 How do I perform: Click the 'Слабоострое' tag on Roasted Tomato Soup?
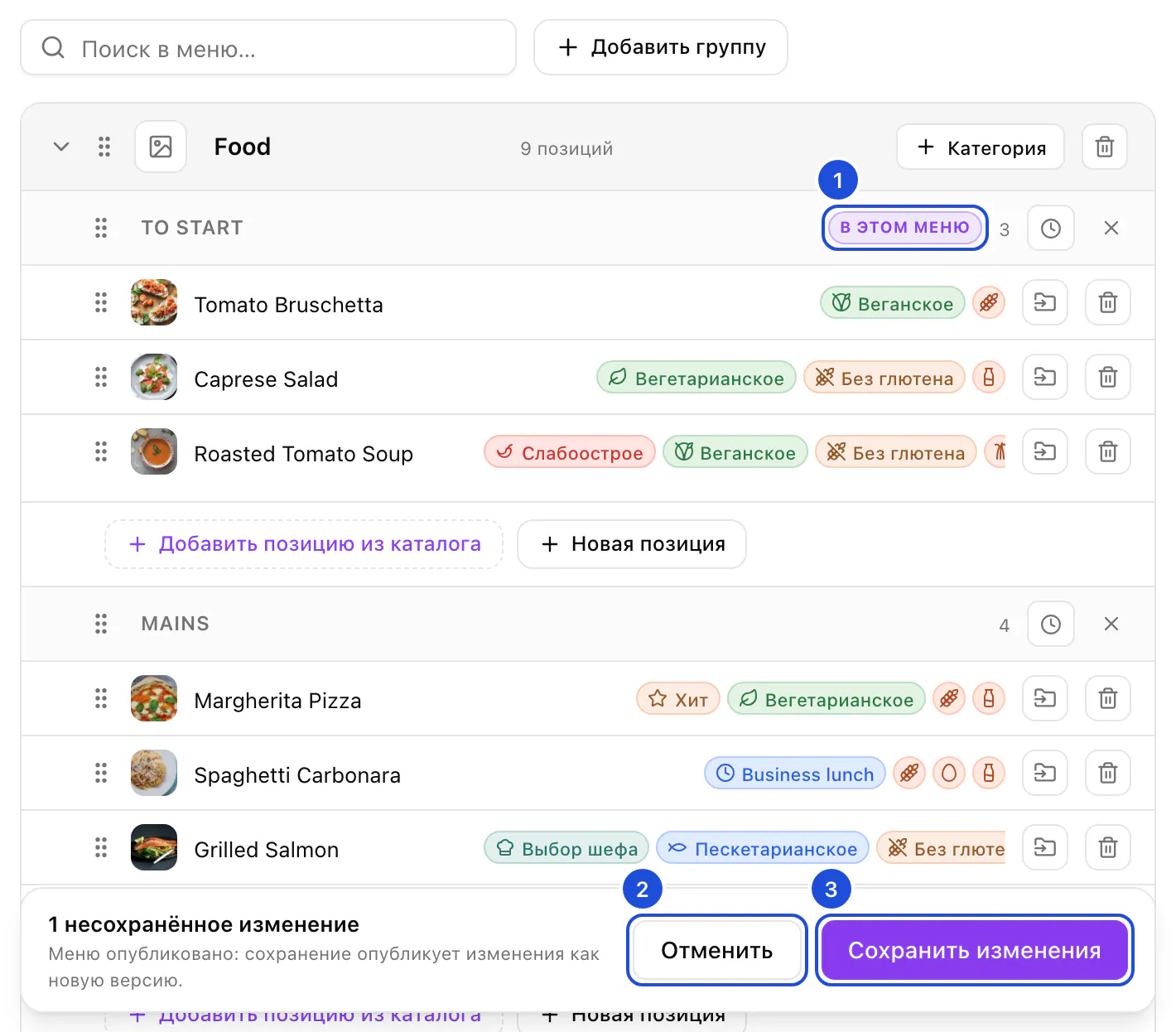pos(570,453)
